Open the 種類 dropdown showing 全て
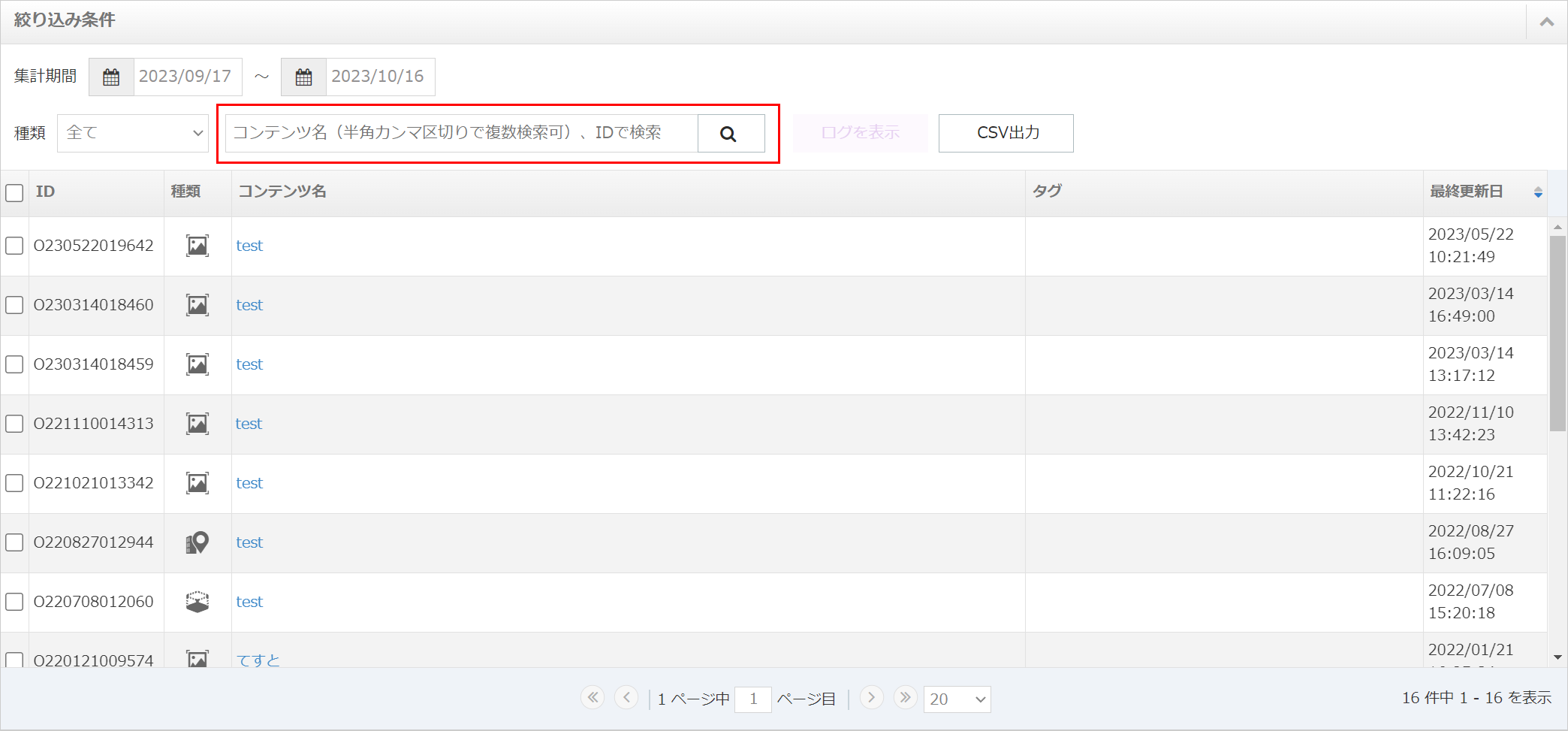The height and width of the screenshot is (731, 1568). click(x=133, y=133)
